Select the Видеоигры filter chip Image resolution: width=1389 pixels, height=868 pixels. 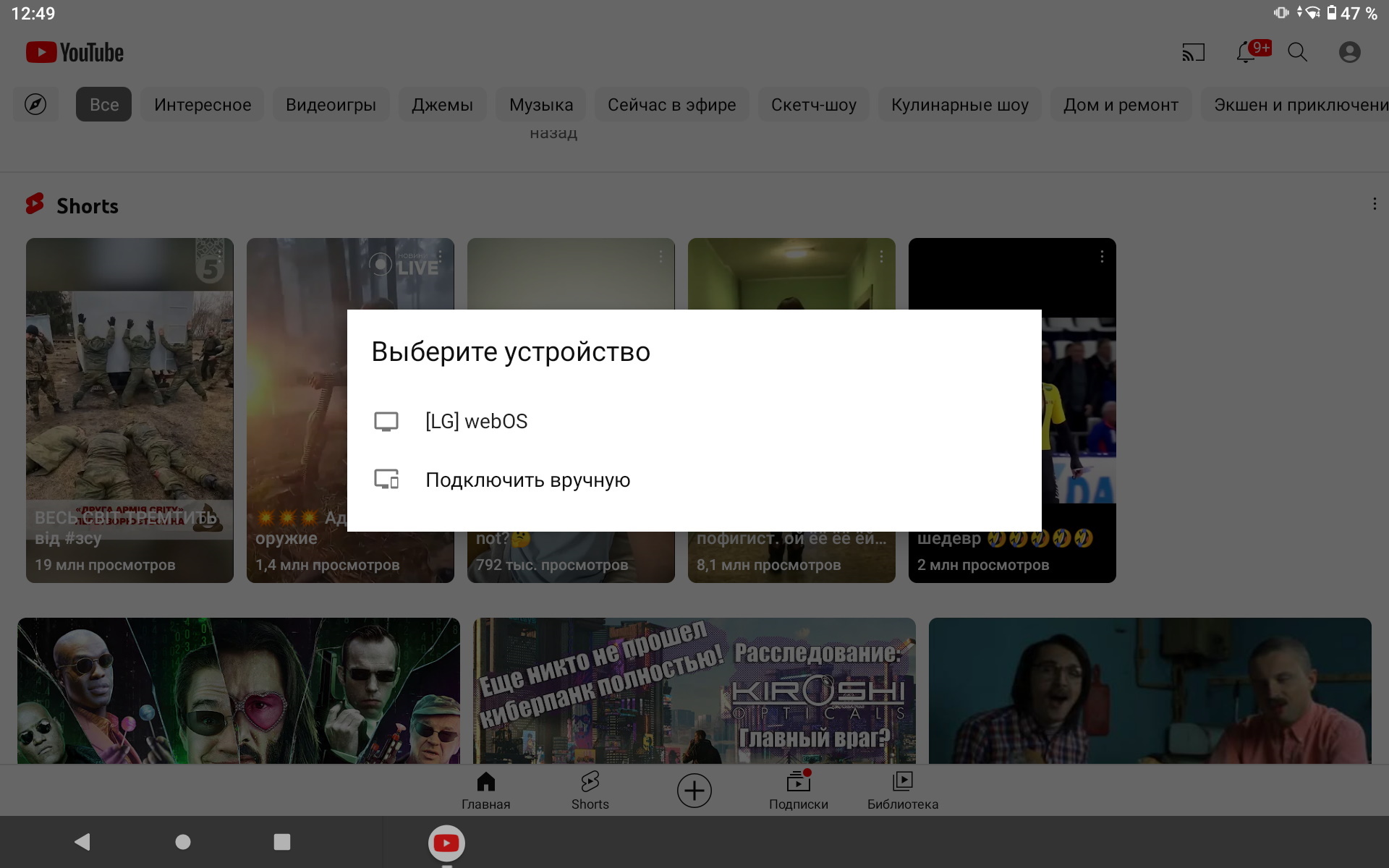331,104
